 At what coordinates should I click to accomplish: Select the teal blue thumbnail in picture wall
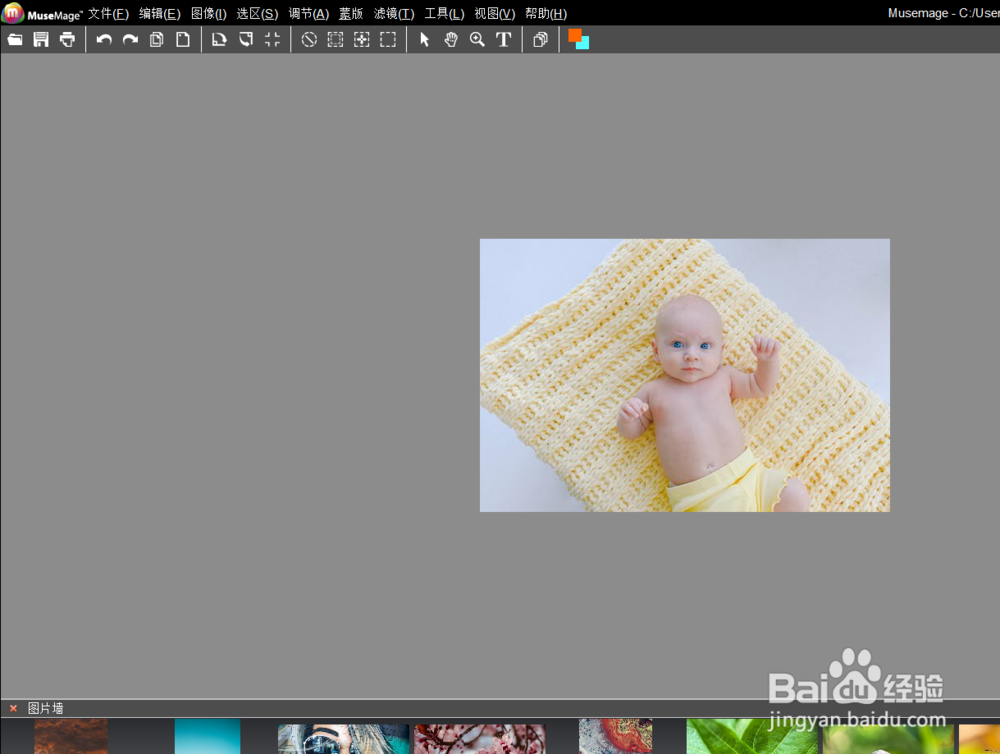[x=207, y=736]
